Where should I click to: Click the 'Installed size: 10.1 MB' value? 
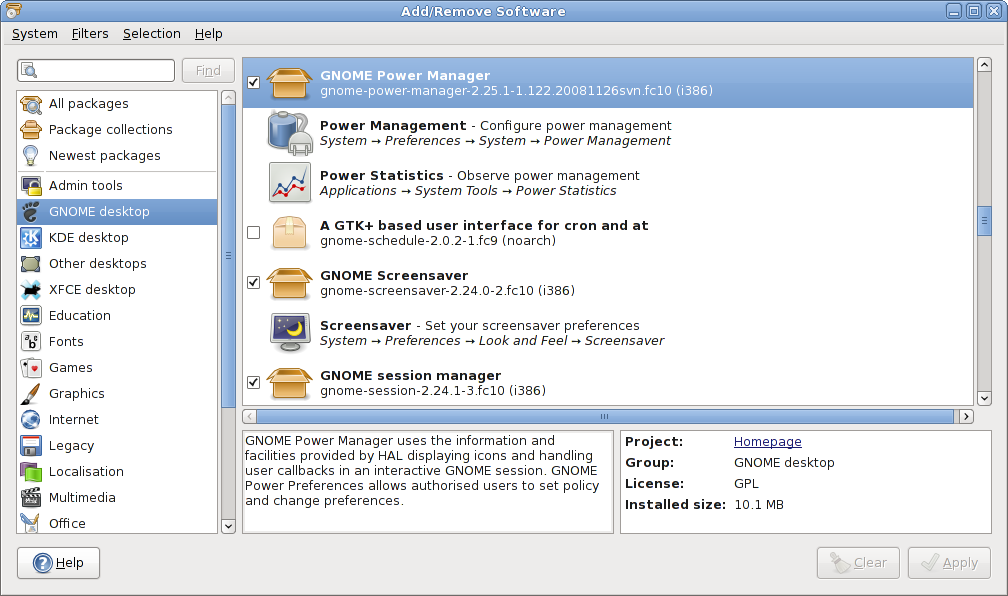coord(759,505)
